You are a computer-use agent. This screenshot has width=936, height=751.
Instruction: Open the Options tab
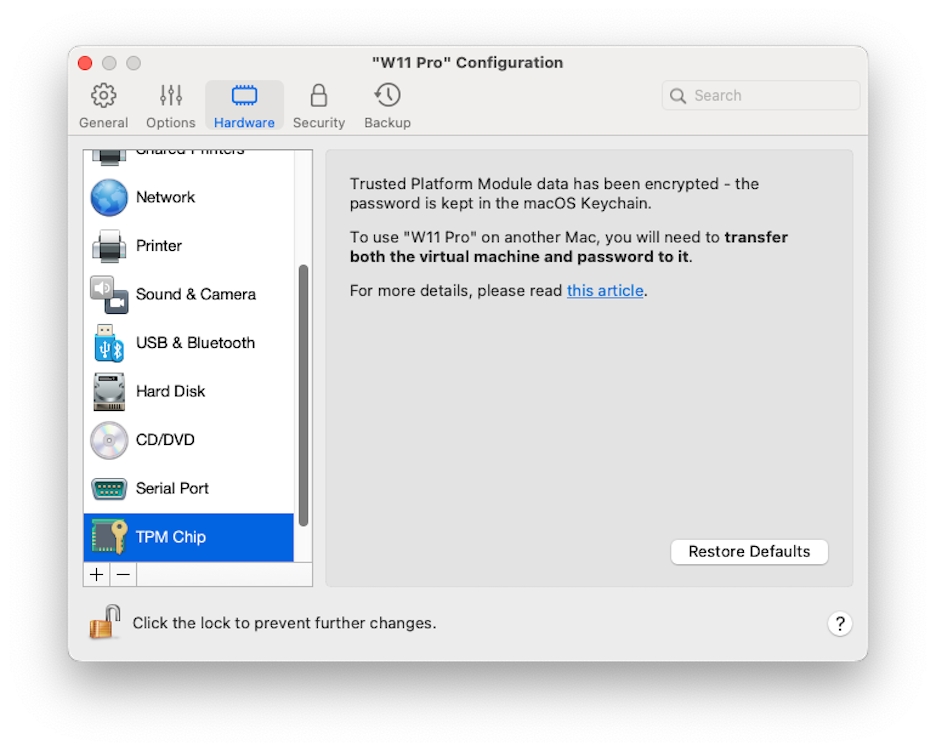pyautogui.click(x=171, y=106)
